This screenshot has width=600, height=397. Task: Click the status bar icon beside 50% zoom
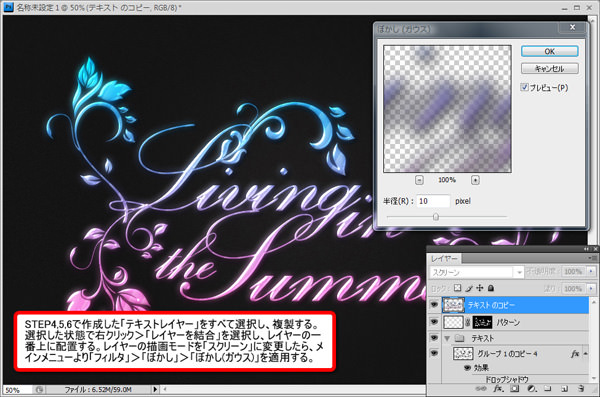(x=39, y=390)
